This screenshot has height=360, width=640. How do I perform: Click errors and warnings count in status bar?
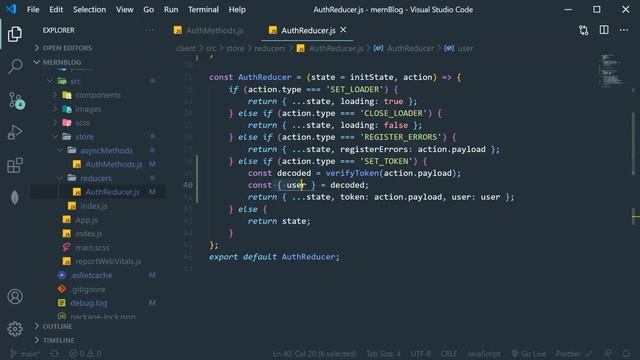click(85, 354)
